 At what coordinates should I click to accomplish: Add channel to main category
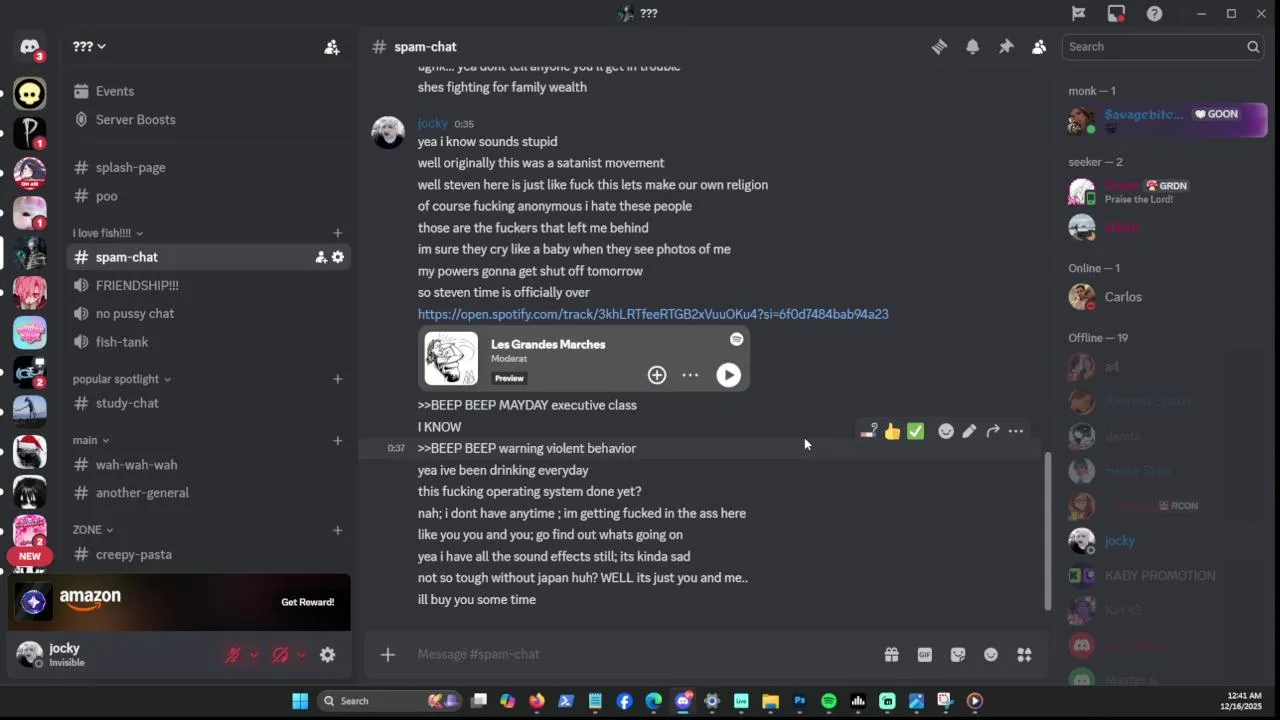tap(338, 440)
